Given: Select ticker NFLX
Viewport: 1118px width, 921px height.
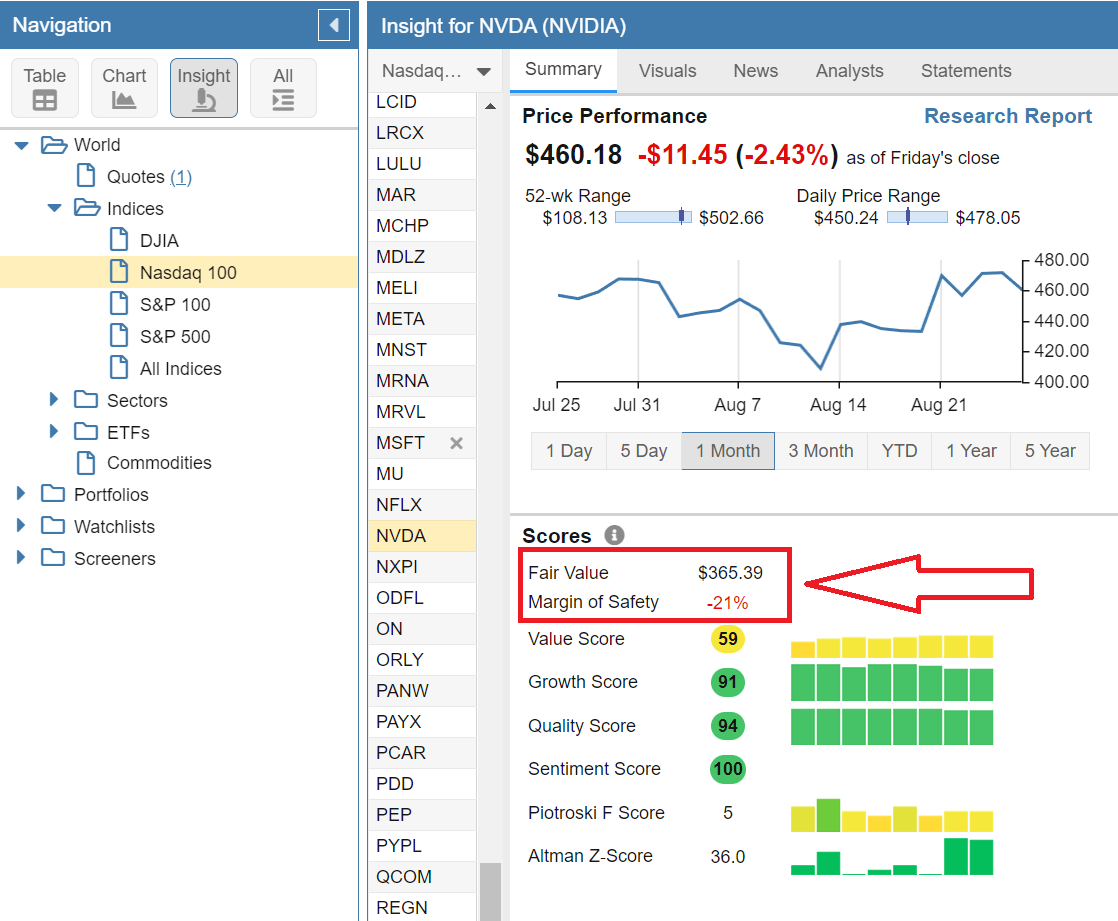Looking at the screenshot, I should click(x=422, y=505).
